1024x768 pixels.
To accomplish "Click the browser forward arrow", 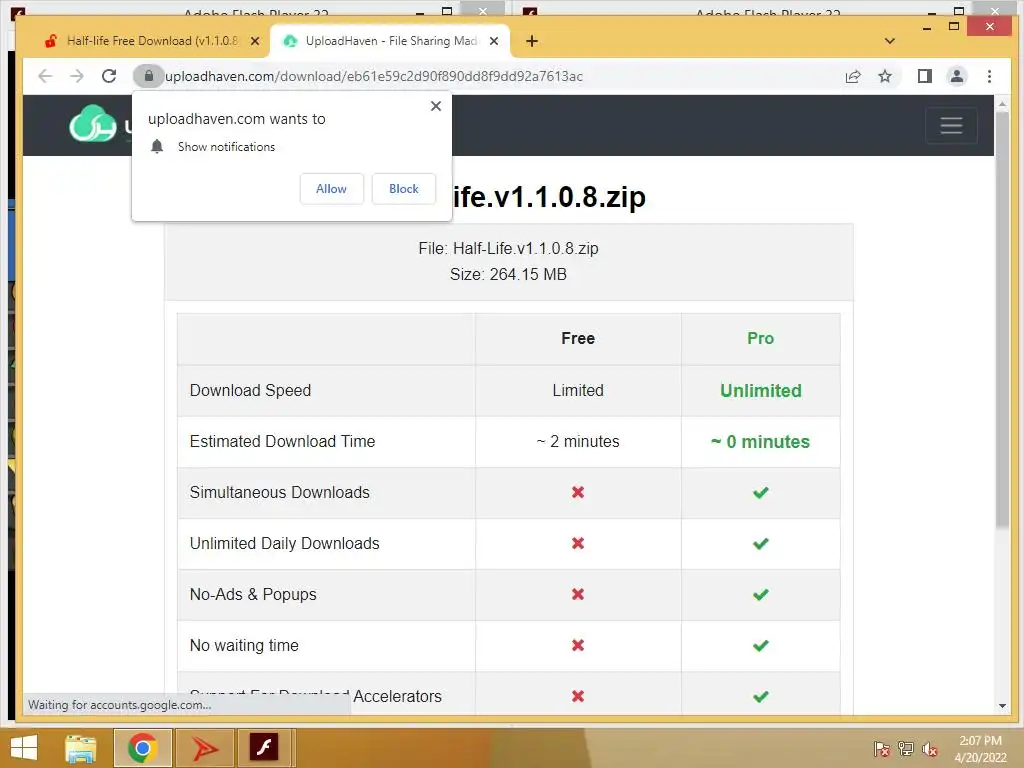I will point(76,76).
